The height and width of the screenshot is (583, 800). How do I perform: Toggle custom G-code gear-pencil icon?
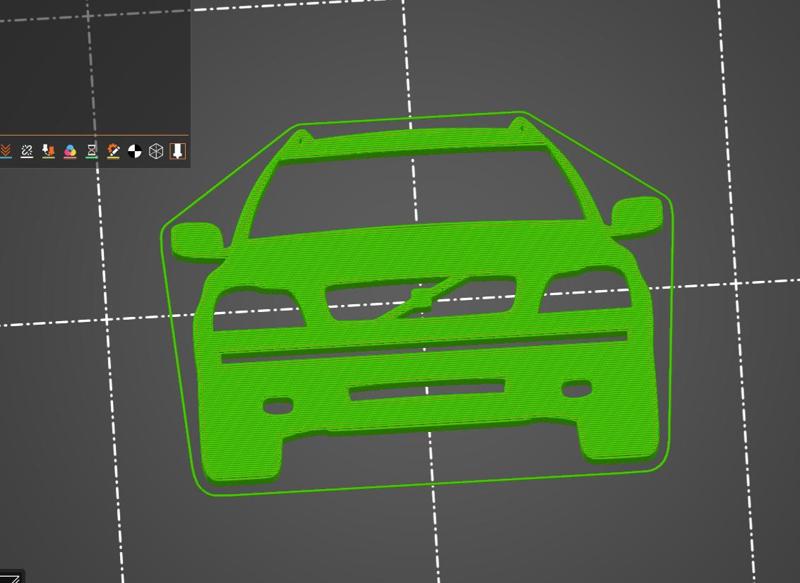113,151
